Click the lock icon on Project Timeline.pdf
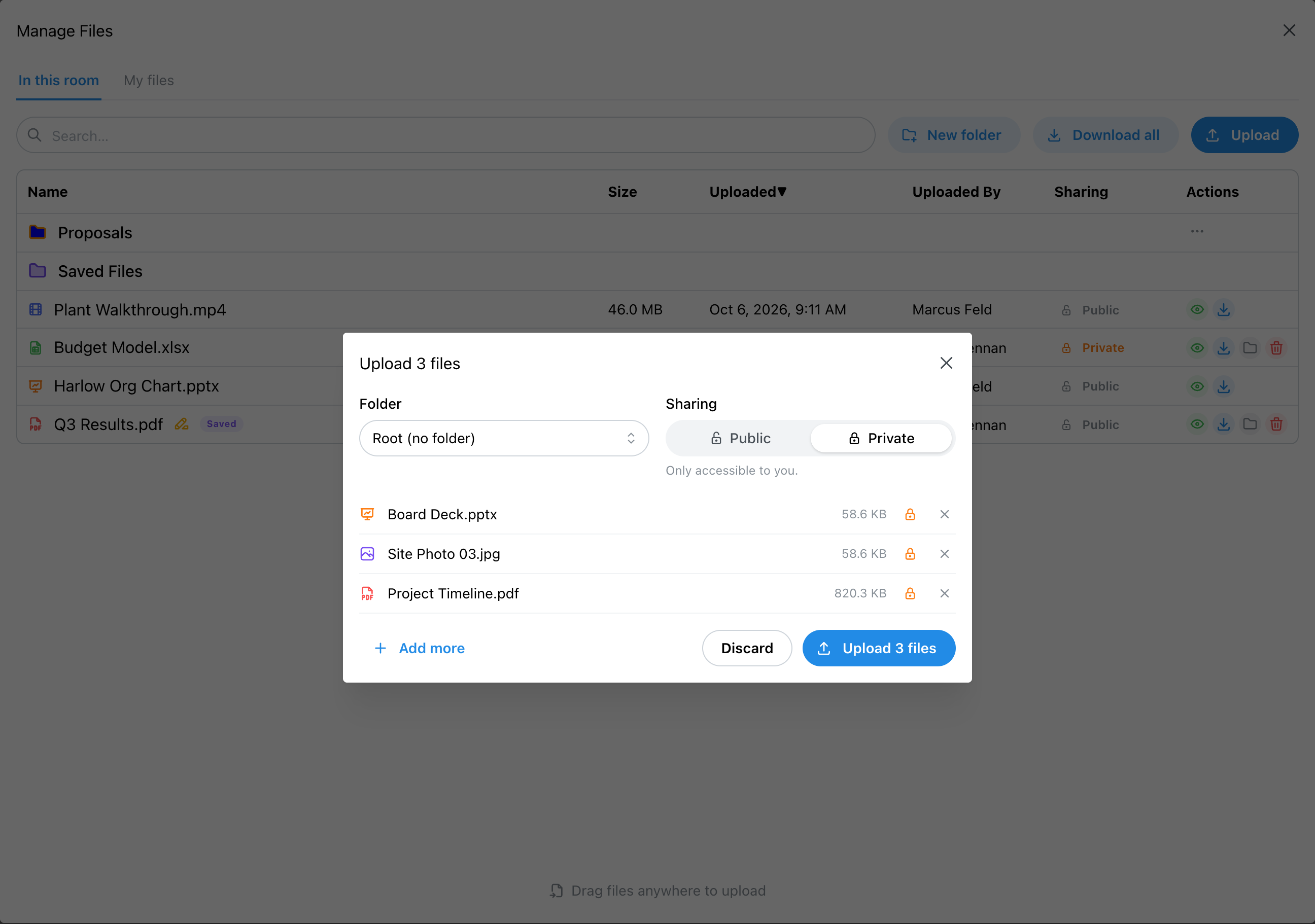Viewport: 1315px width, 924px height. point(910,593)
